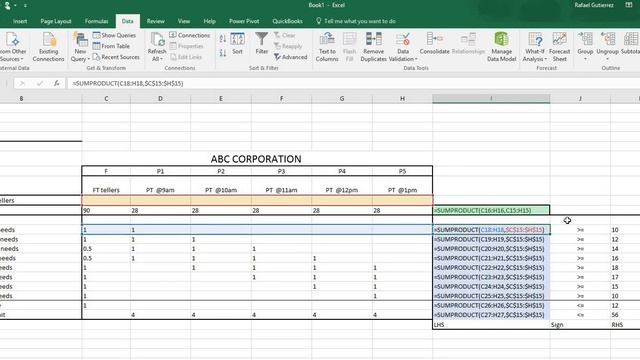Open Connections in ribbon
640x360 pixels.
[189, 36]
